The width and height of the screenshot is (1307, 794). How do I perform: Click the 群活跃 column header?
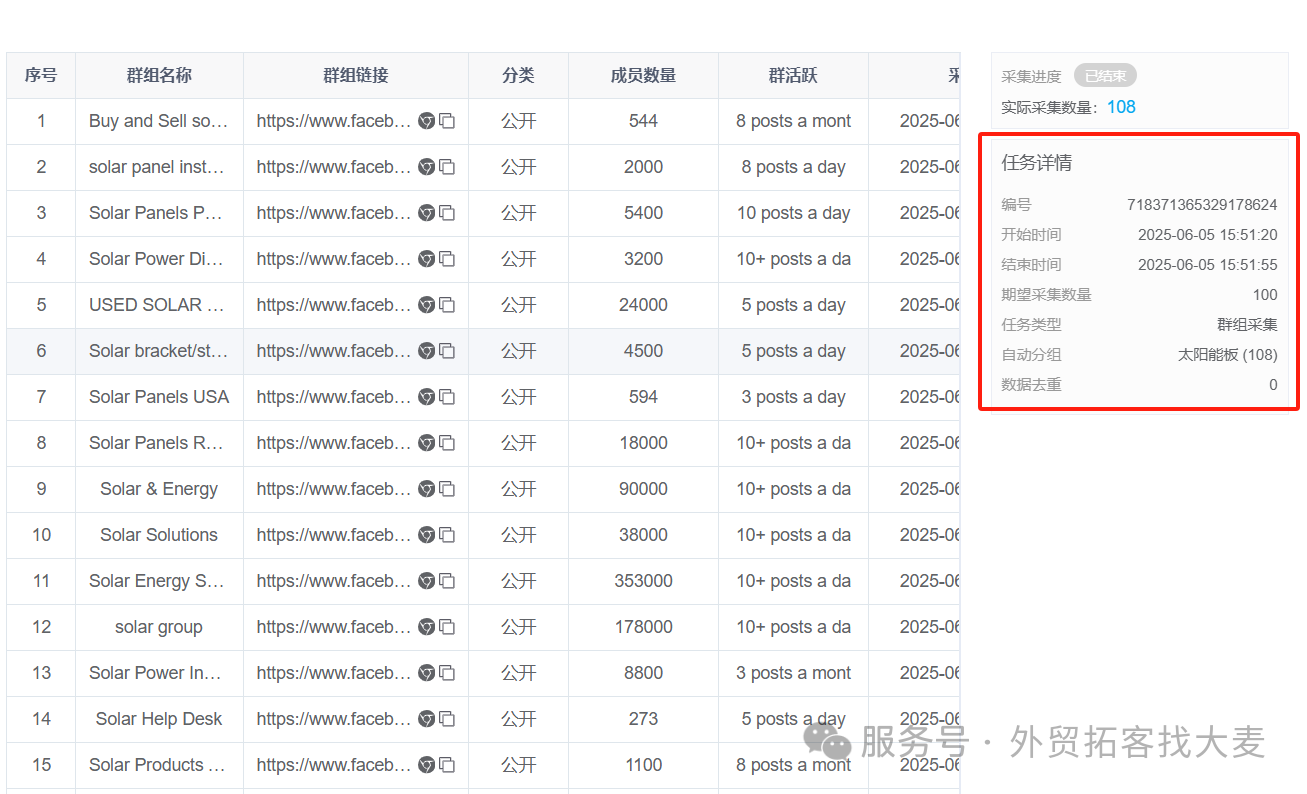click(794, 75)
